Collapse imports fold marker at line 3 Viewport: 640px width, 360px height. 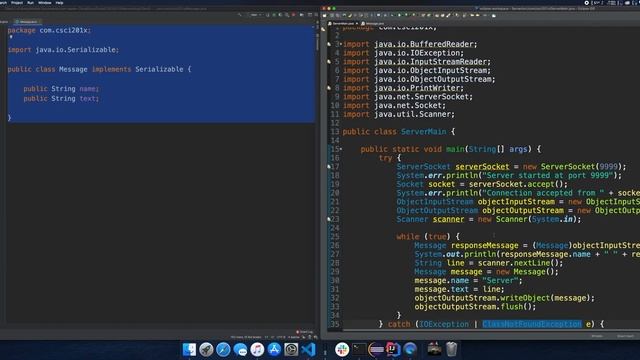[x=341, y=44]
